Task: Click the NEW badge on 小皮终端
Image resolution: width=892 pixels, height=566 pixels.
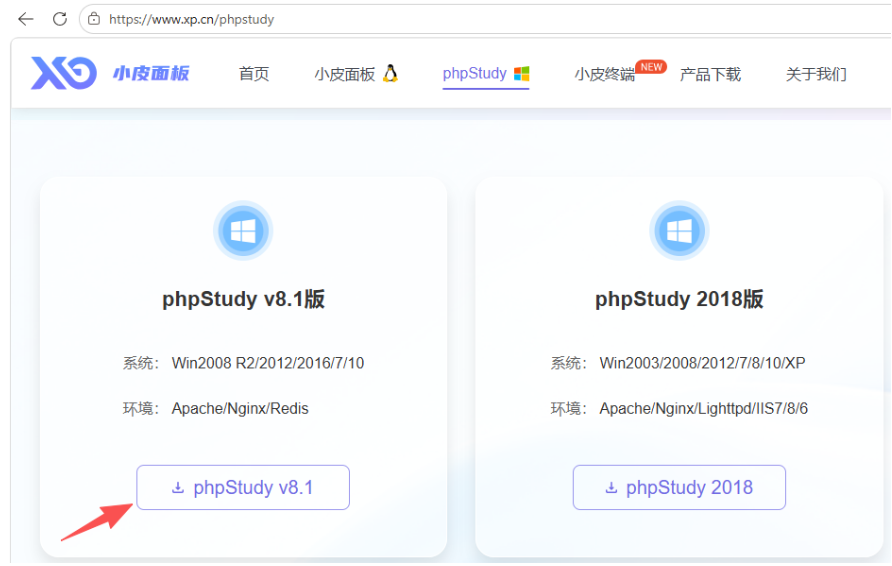Action: click(651, 67)
